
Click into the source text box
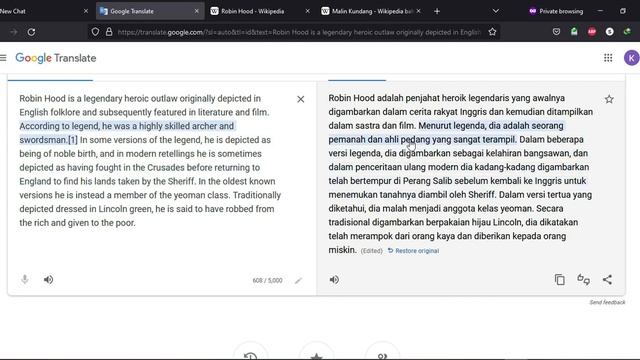click(x=151, y=161)
